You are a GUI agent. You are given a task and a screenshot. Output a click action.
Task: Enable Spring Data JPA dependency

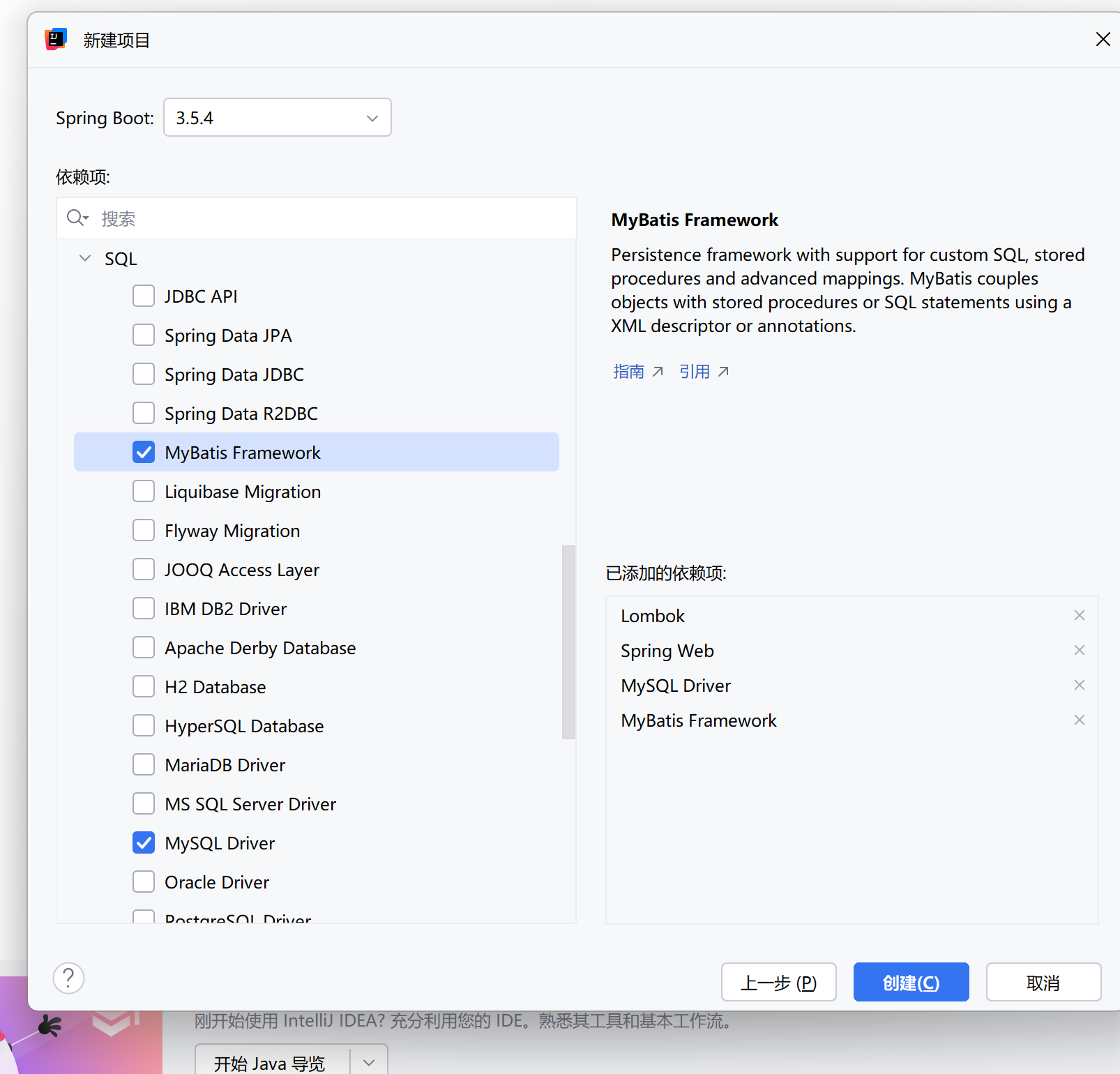pos(144,335)
